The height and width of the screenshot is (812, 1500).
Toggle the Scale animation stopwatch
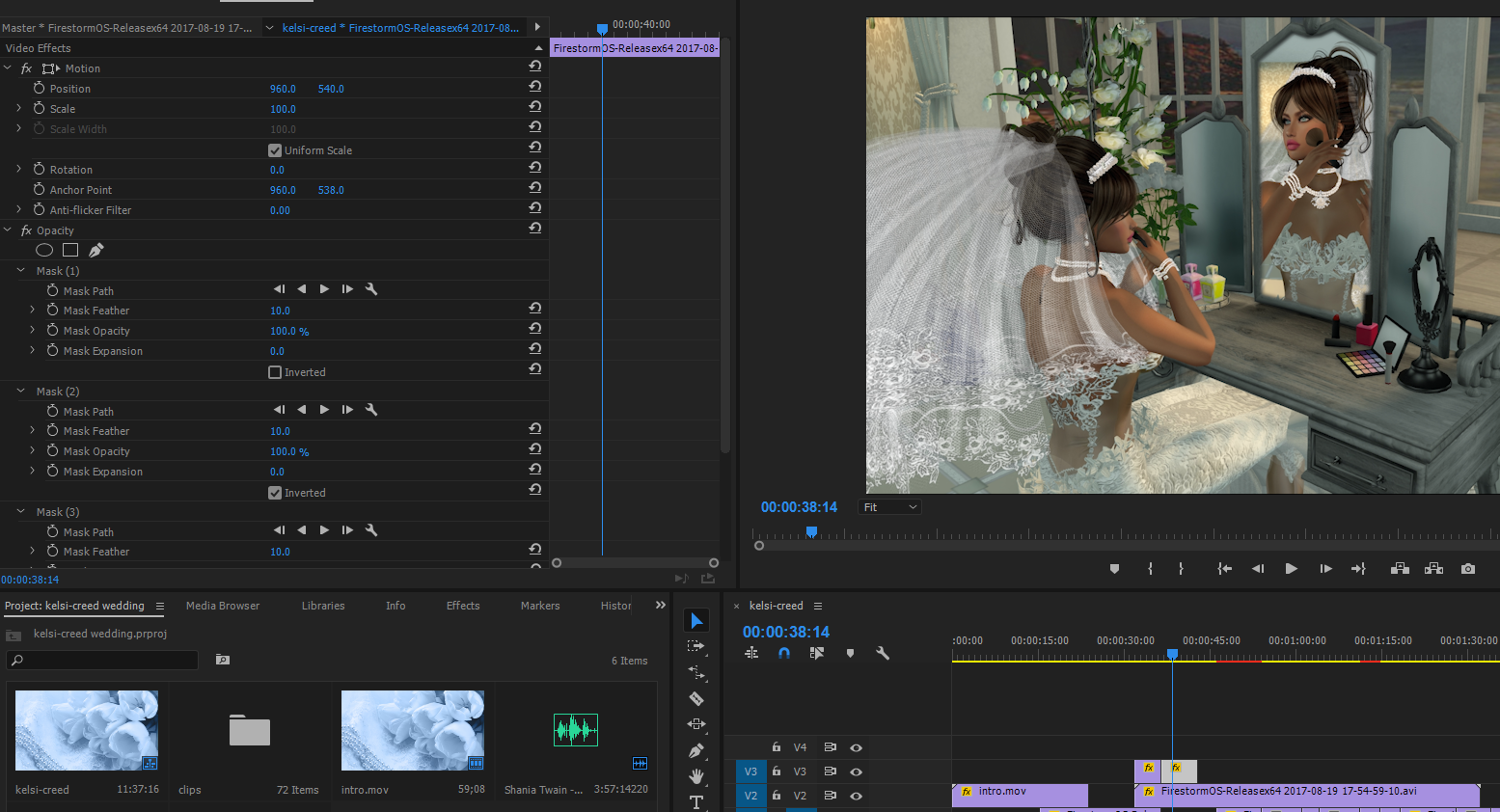coord(40,108)
